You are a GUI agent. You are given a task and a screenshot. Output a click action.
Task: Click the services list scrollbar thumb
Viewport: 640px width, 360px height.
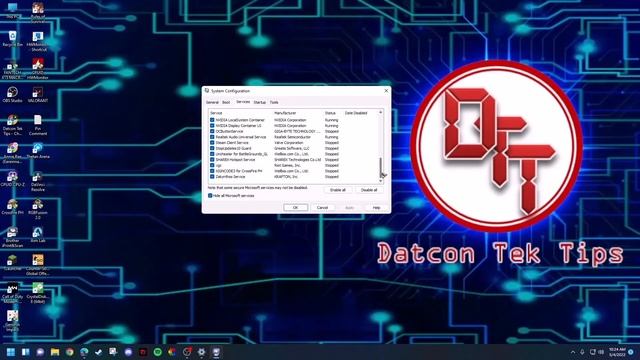381,167
